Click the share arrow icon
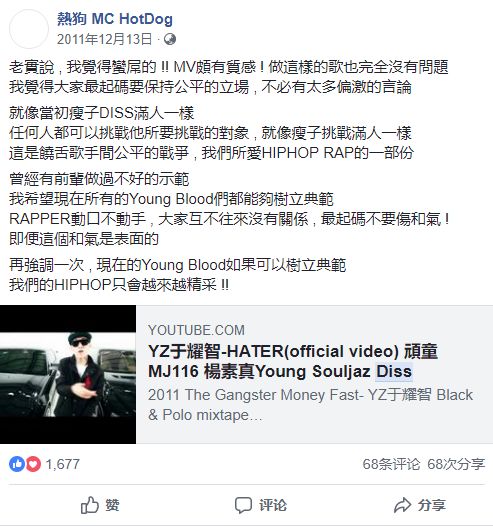 [x=402, y=505]
